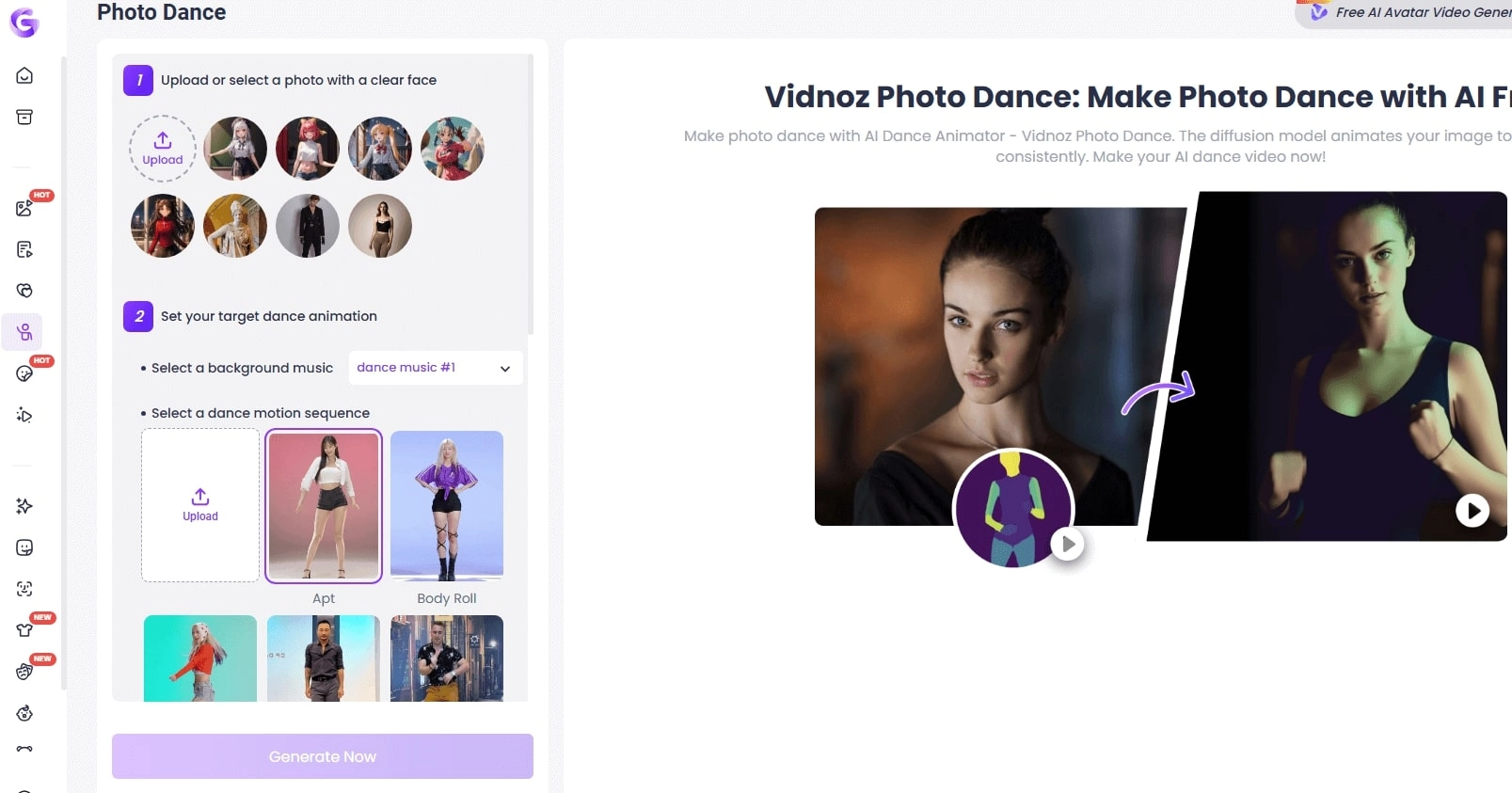Viewport: 1512px width, 793px height.
Task: Open the face scan sidebar icon
Action: point(24,589)
